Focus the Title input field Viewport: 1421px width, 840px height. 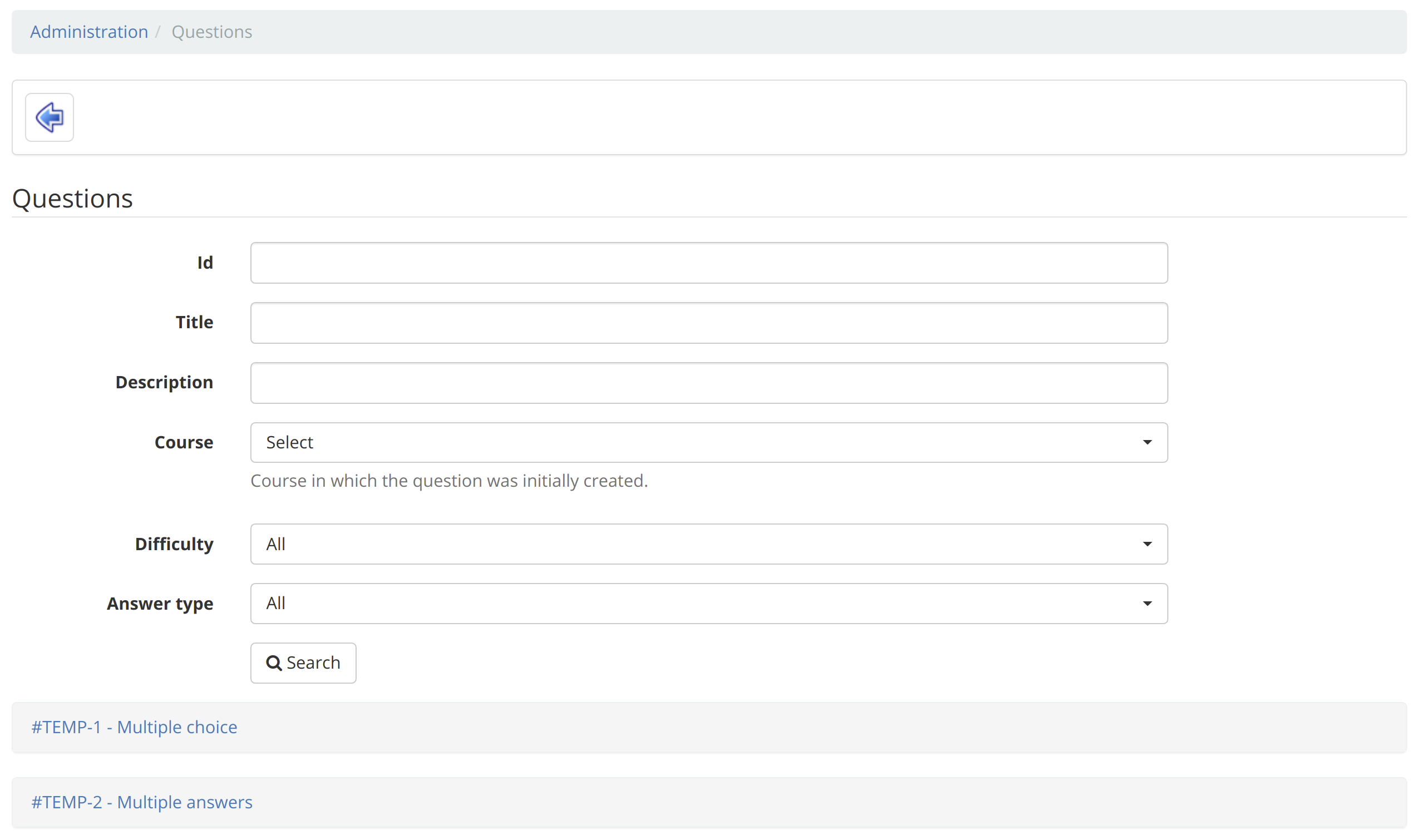click(708, 322)
